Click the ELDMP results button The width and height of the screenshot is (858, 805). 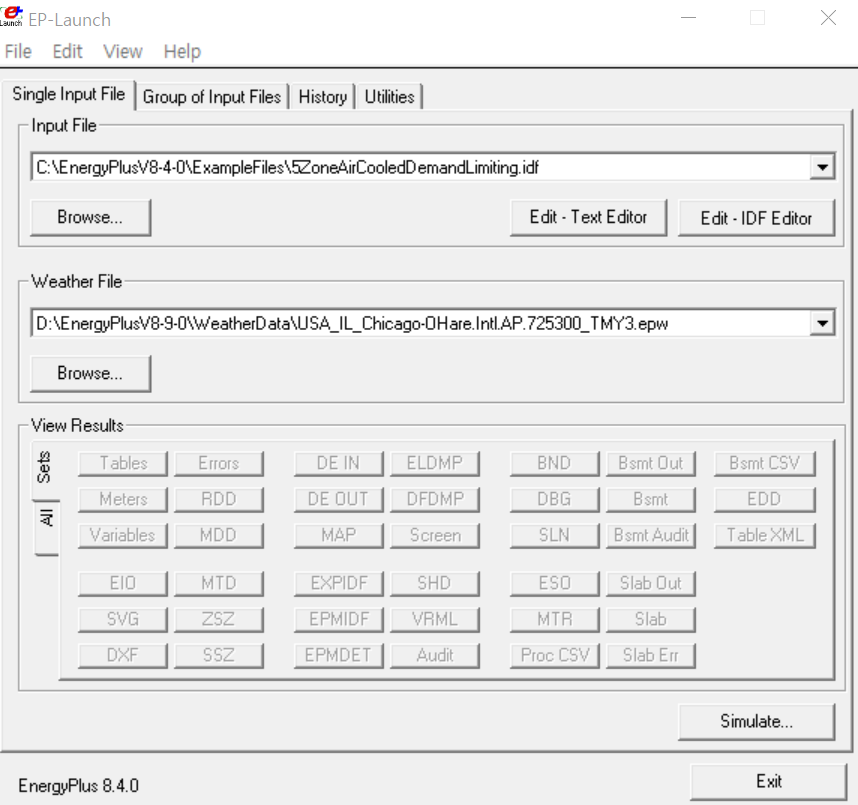[x=434, y=463]
